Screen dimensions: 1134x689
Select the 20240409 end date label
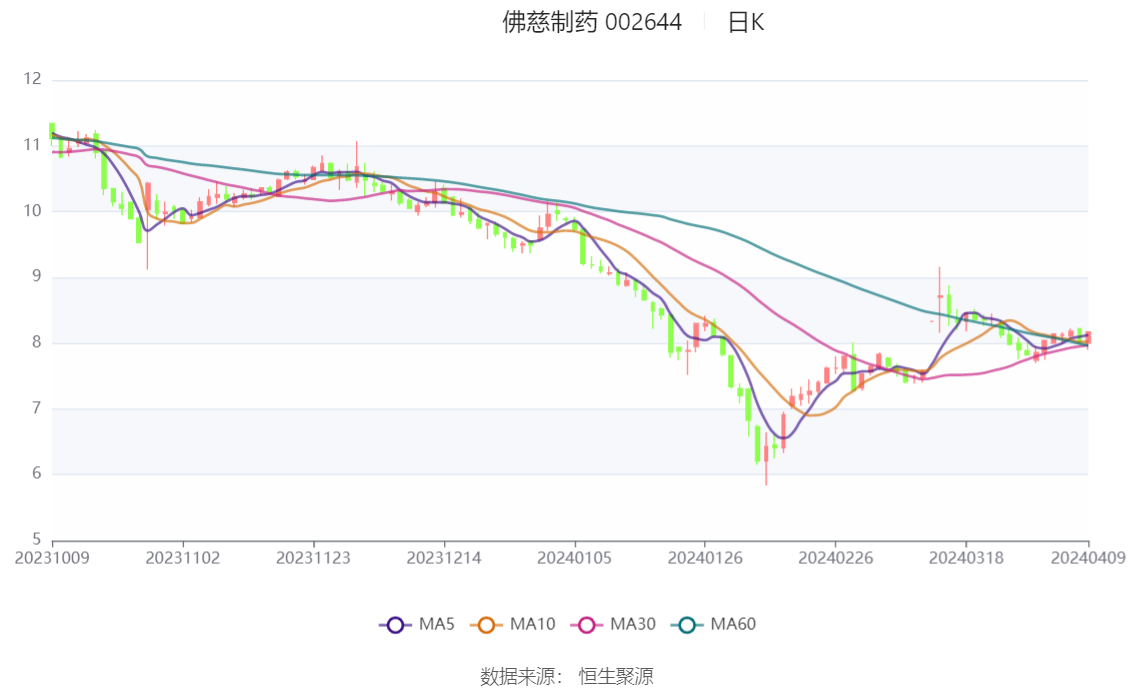click(1088, 558)
